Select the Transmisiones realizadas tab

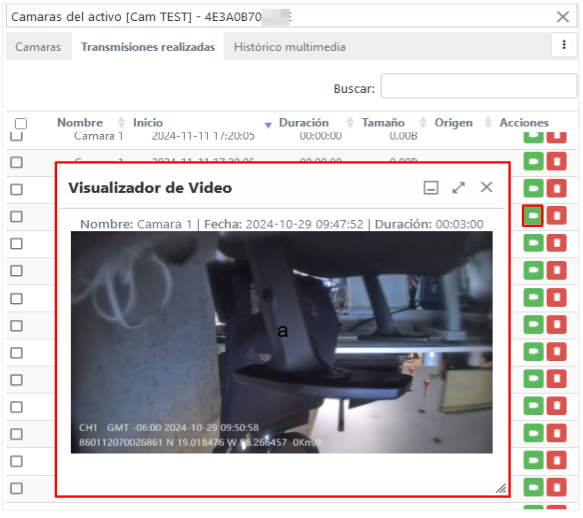pos(148,47)
